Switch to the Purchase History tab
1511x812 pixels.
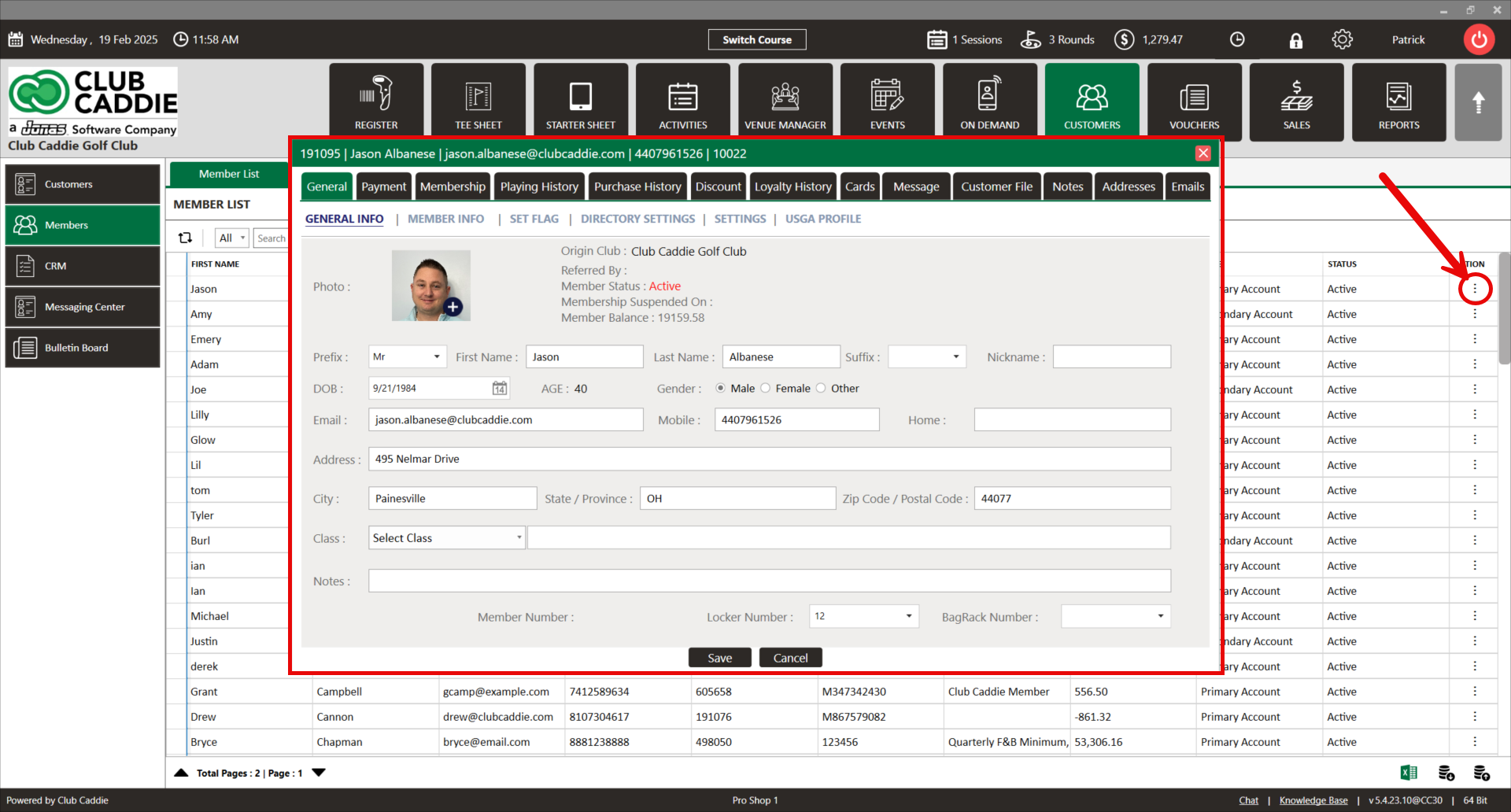[x=637, y=186]
